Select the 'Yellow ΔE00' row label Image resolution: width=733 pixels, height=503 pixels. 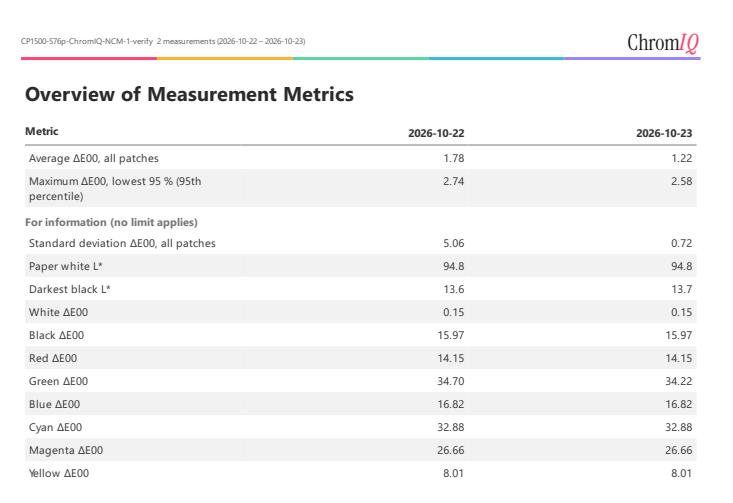pos(59,473)
